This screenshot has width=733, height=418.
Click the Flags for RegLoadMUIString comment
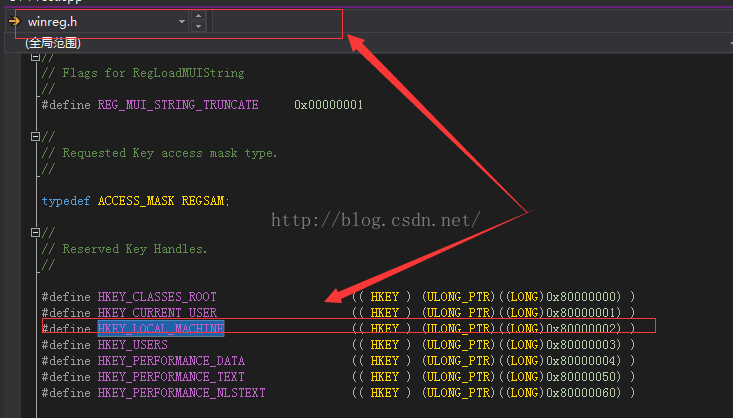click(x=143, y=73)
